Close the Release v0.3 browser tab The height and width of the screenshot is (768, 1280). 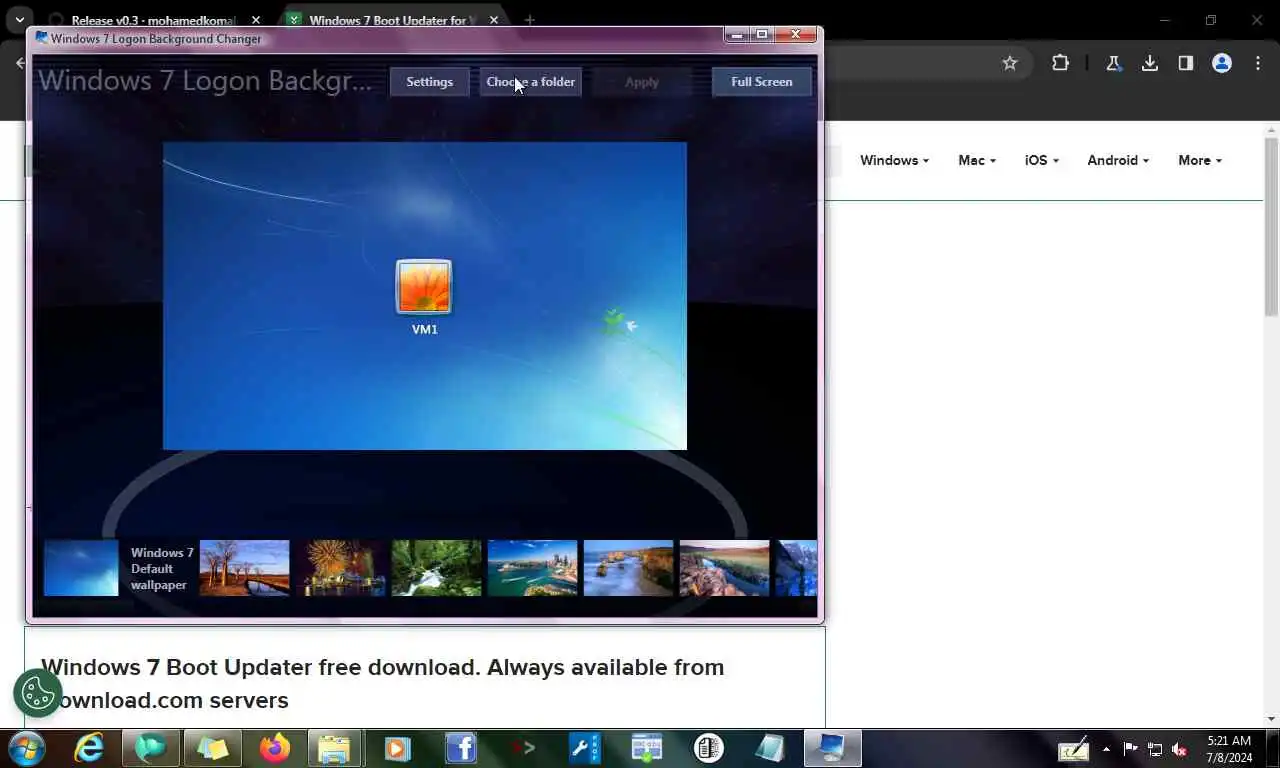click(255, 20)
